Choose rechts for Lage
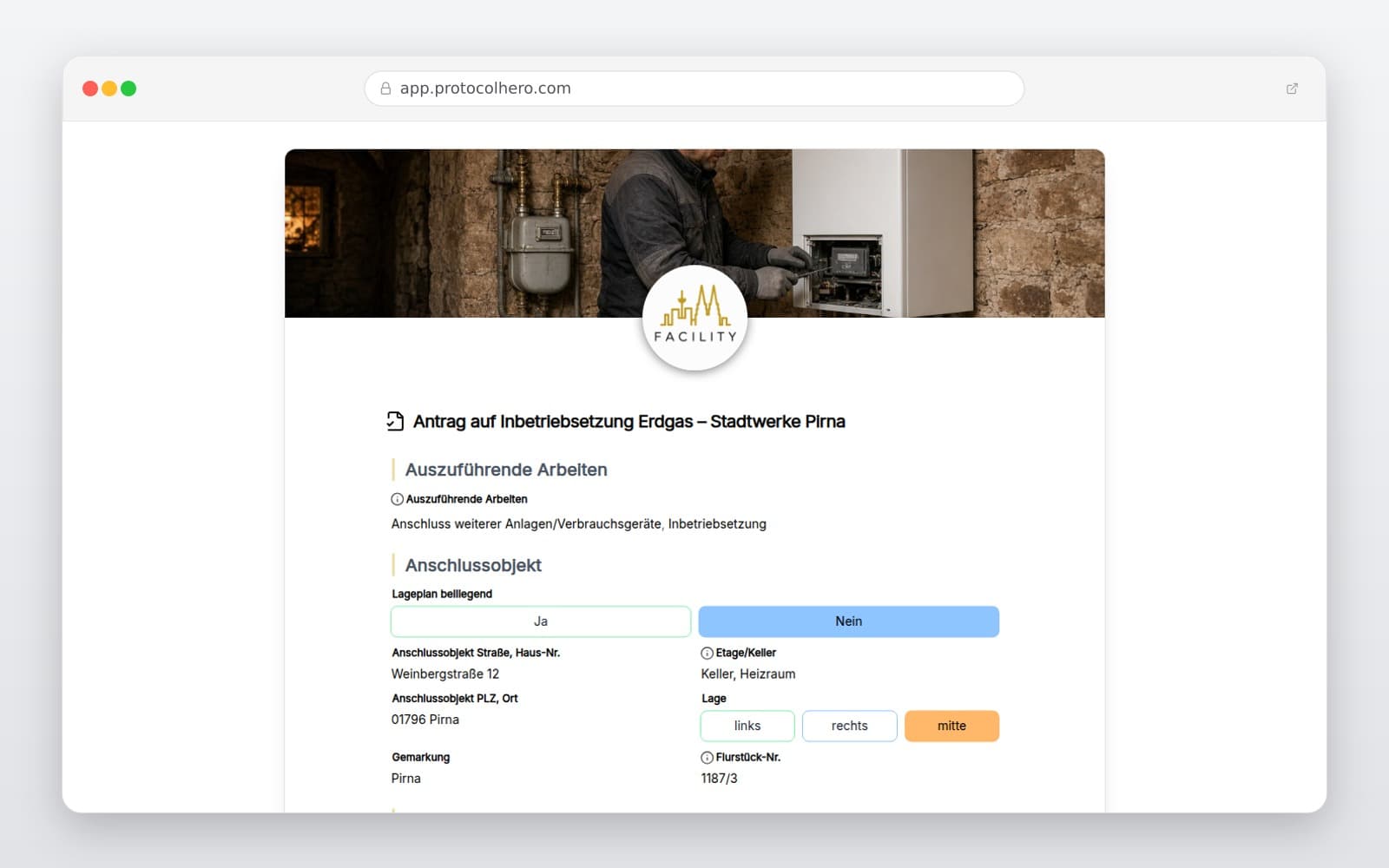The image size is (1389, 868). pos(849,726)
